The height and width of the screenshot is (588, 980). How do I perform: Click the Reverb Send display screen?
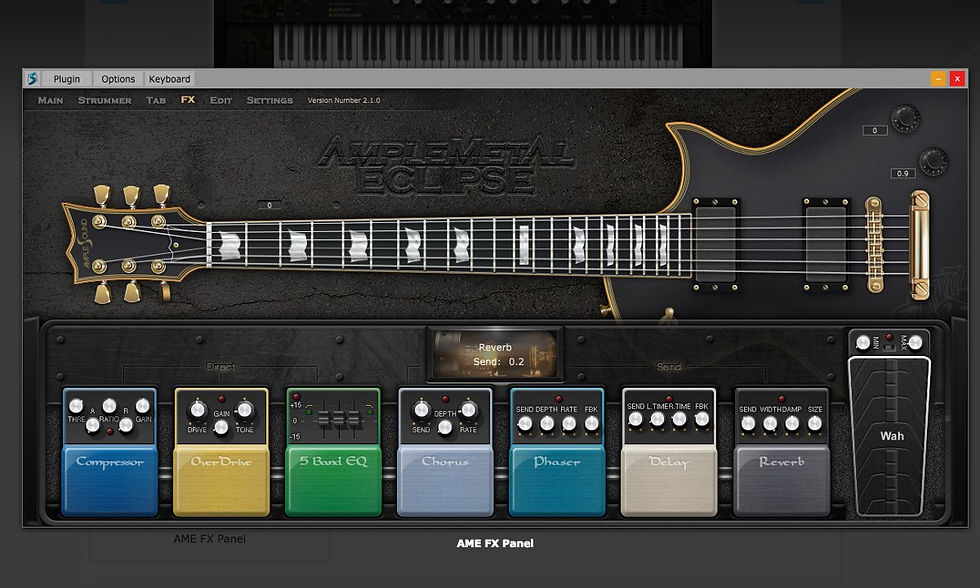click(495, 354)
